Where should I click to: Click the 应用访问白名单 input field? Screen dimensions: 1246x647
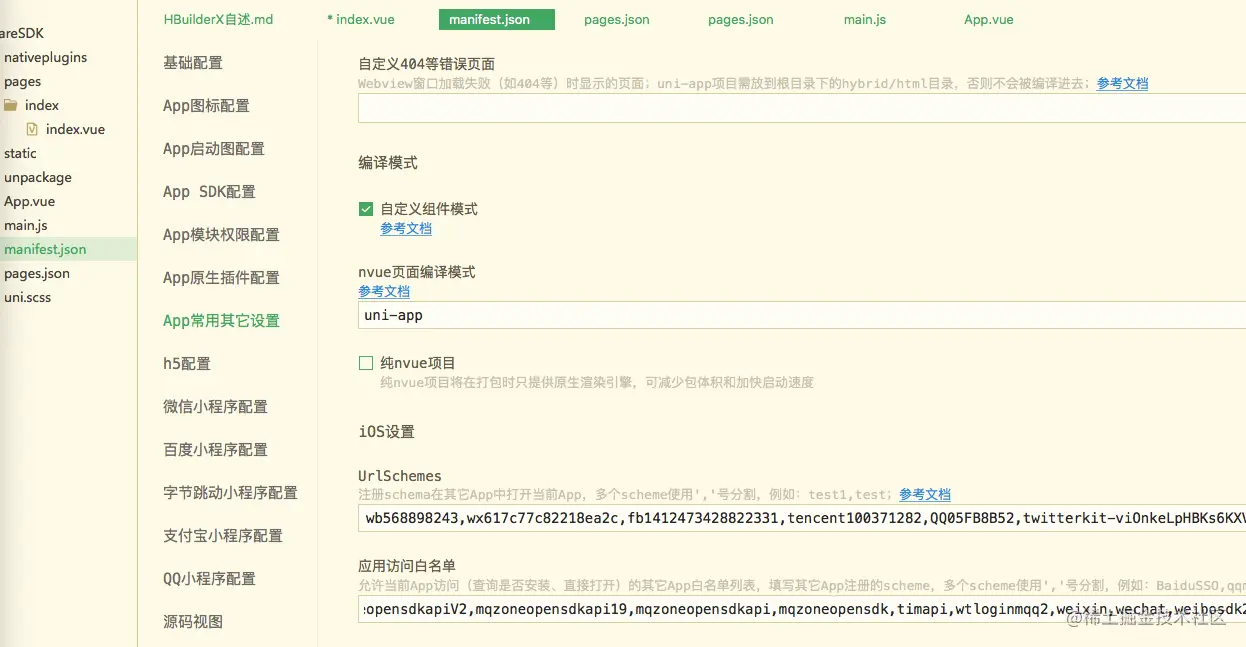(802, 608)
